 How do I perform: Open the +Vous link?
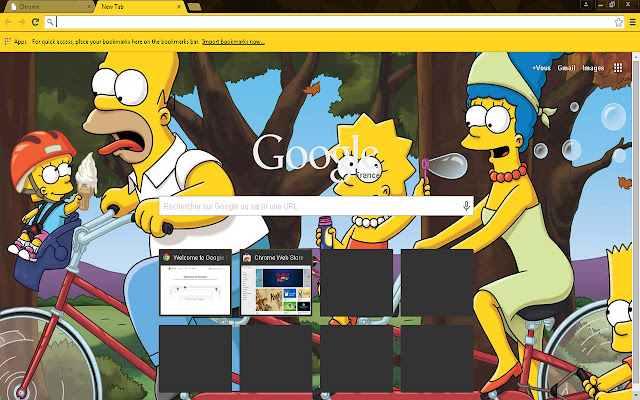[541, 68]
